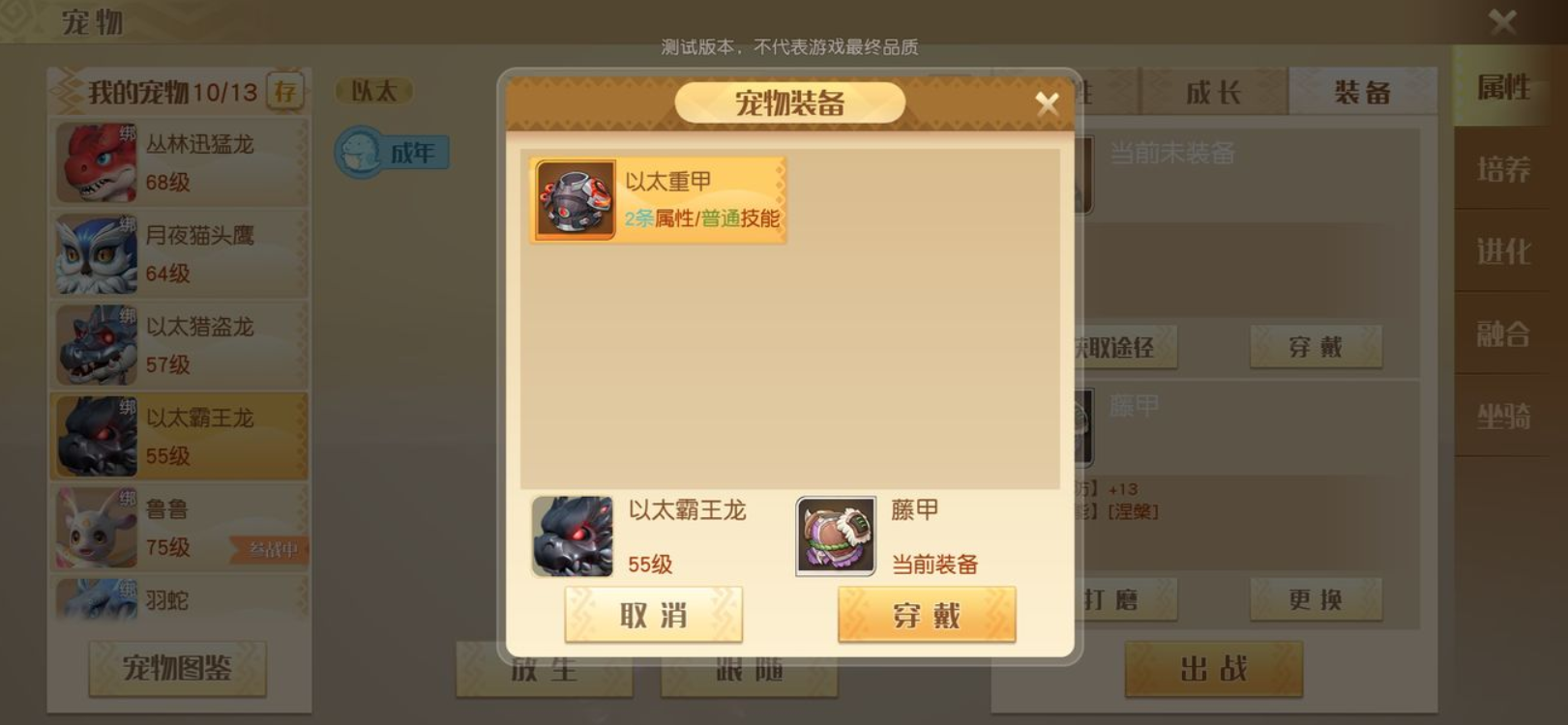Viewport: 1568px width, 725px height.
Task: Switch to the 成长 top tab
Action: (x=1214, y=93)
